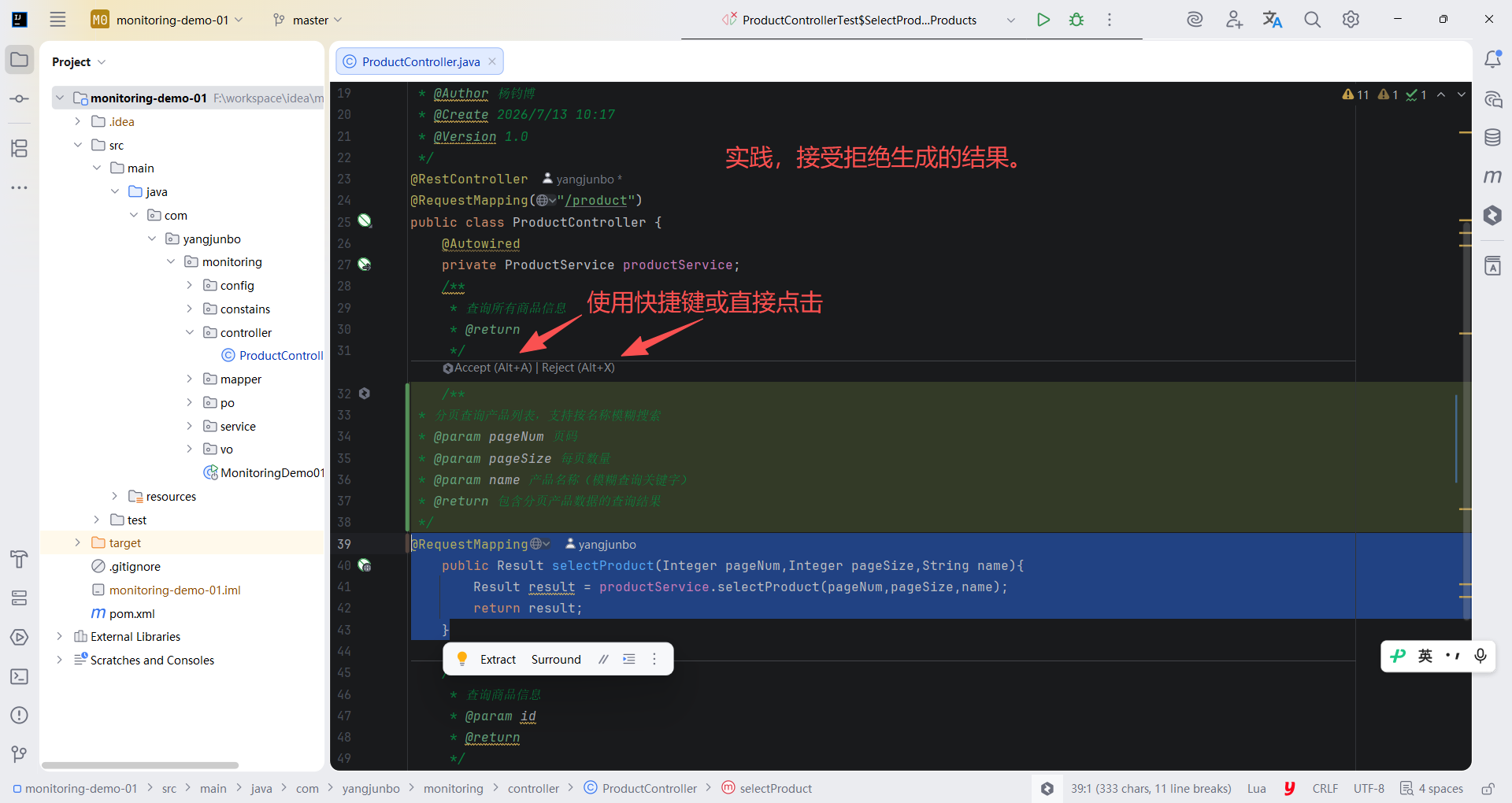
Task: Show more tool windows ellipsis
Action: pyautogui.click(x=20, y=187)
